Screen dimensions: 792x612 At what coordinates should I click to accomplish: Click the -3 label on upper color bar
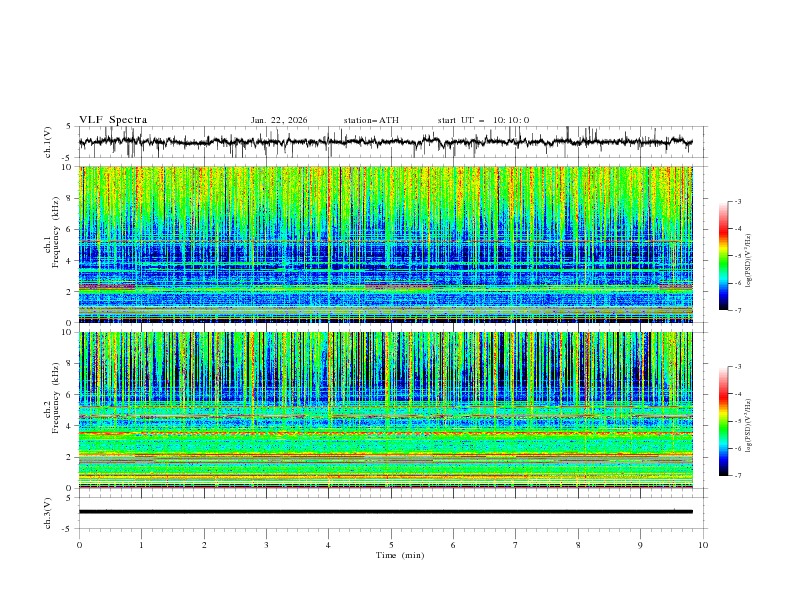[738, 202]
